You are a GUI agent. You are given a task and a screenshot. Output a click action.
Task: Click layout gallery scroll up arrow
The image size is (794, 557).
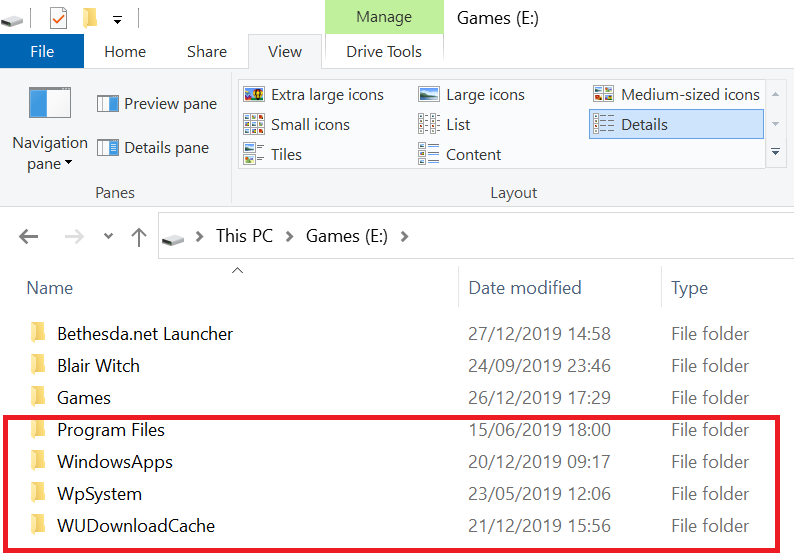pyautogui.click(x=775, y=95)
